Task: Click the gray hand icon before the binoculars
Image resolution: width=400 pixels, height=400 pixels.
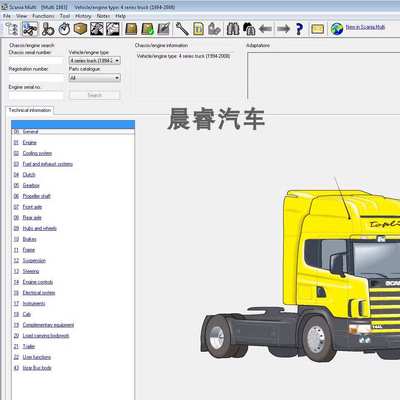Action: [214, 29]
